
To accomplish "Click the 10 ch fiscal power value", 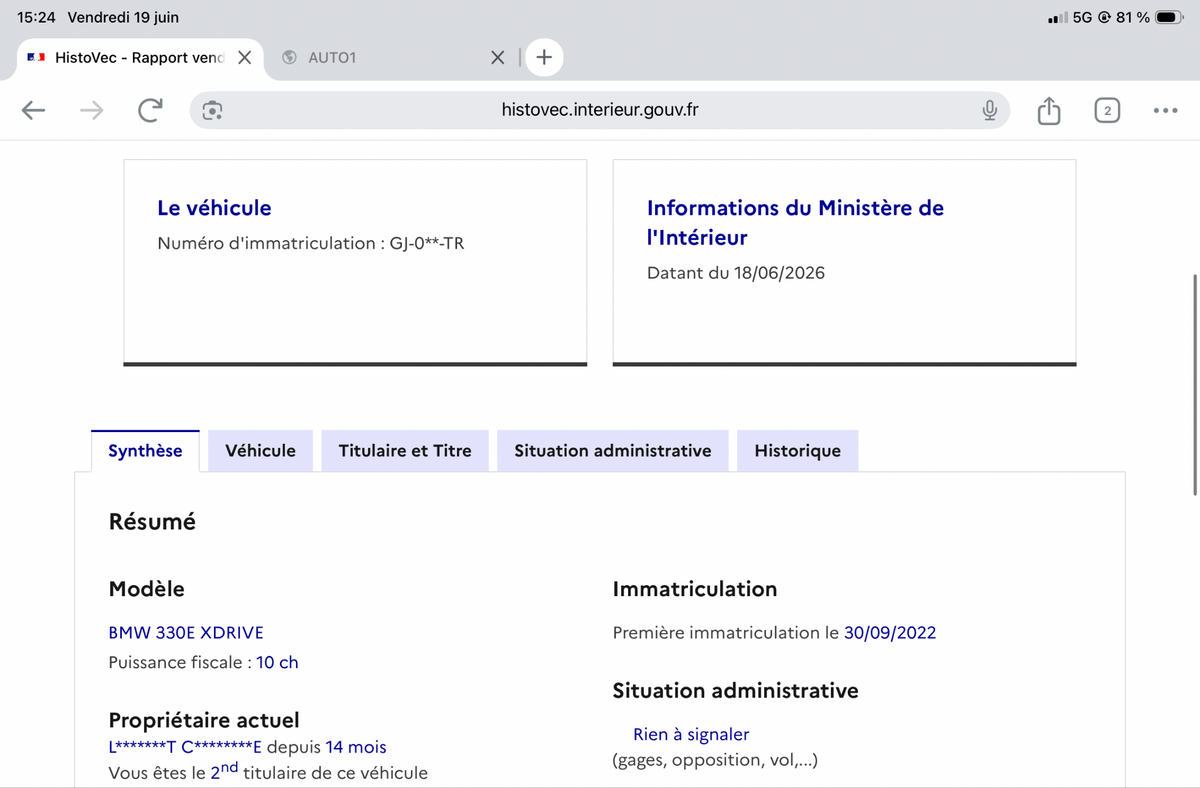I will click(x=277, y=662).
